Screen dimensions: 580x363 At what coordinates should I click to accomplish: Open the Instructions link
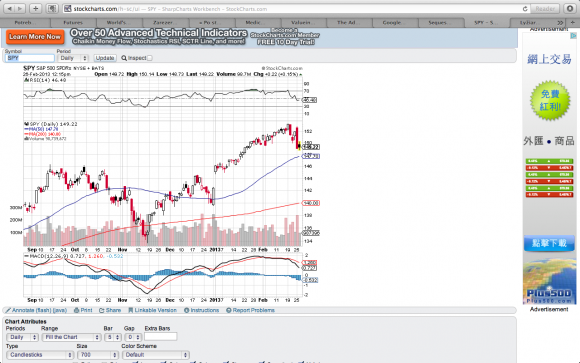point(202,310)
